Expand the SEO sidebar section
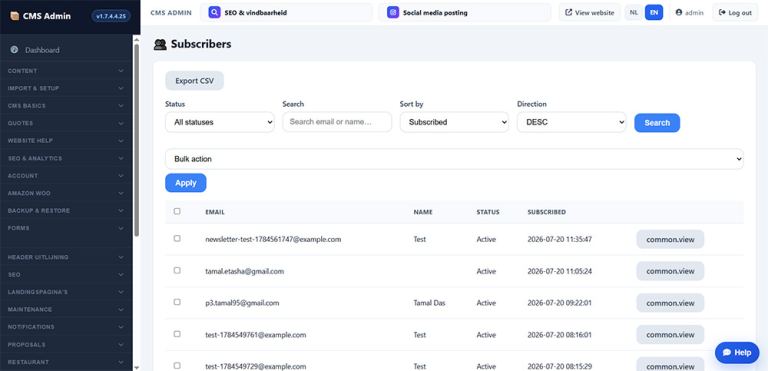 (66, 274)
